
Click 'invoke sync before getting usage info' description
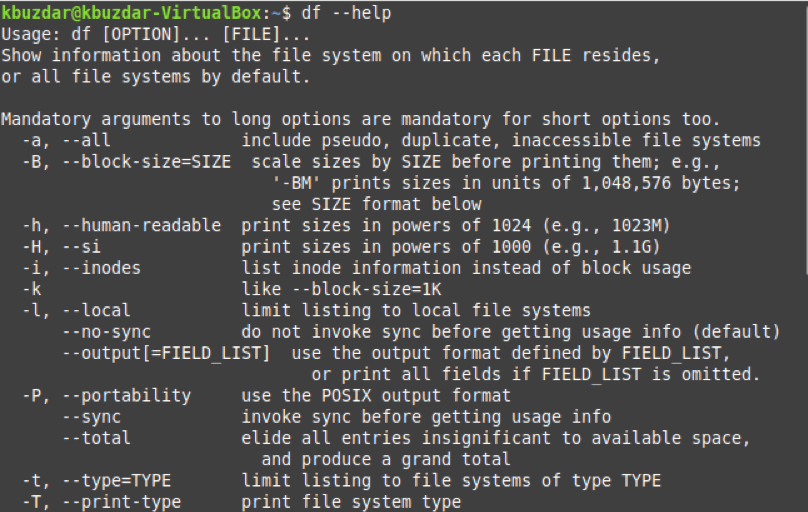click(x=426, y=417)
